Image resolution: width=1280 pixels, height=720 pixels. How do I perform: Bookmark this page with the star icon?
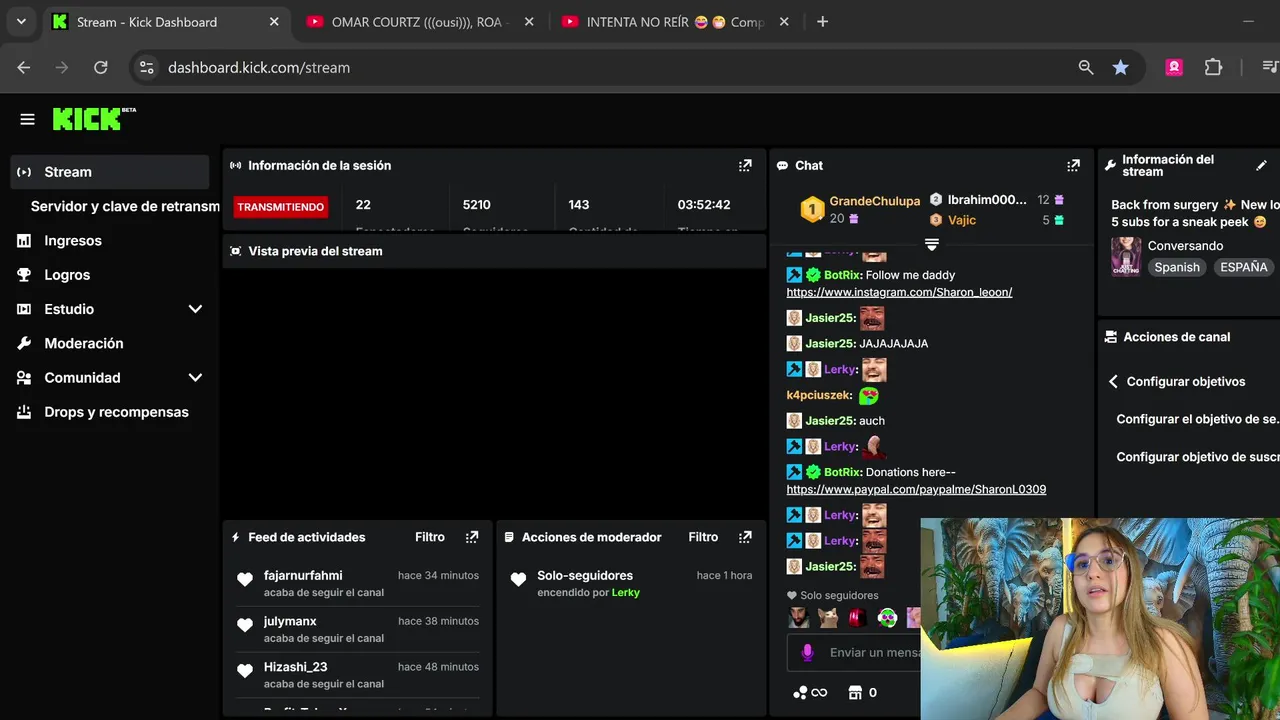click(x=1120, y=68)
